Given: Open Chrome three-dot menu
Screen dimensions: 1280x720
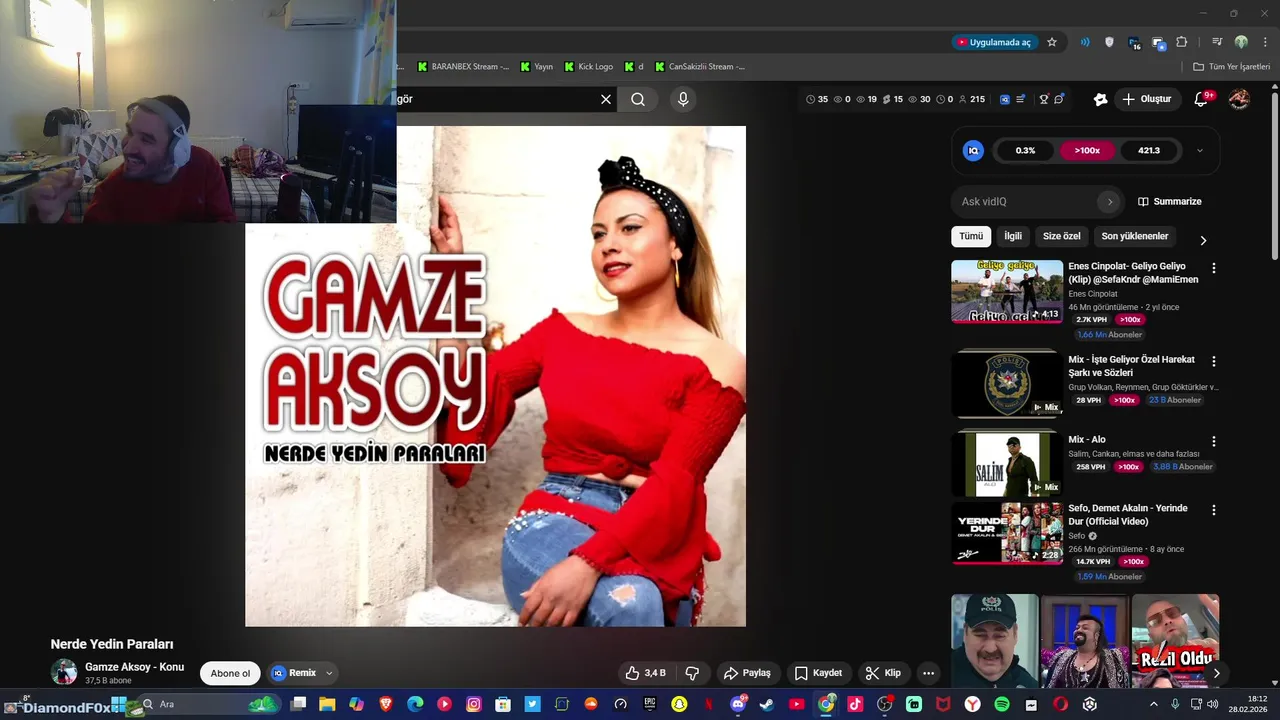Looking at the screenshot, I should pos(1265,42).
